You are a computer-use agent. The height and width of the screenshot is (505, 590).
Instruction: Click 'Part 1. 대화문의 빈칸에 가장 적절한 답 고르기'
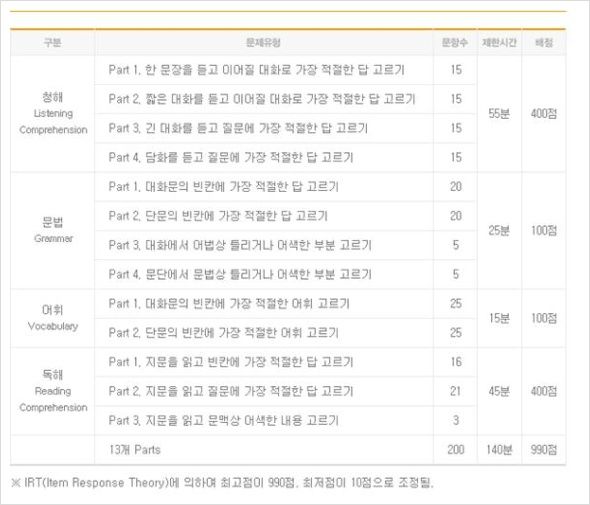click(x=224, y=187)
